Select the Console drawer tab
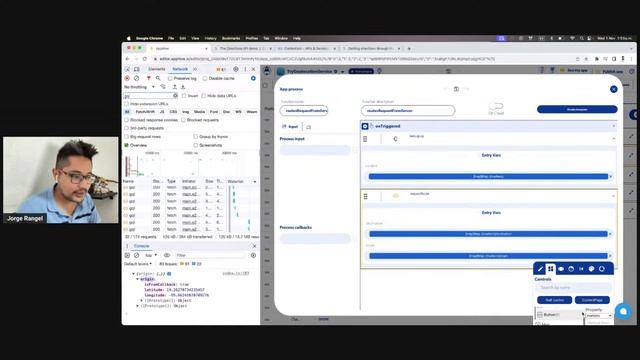 [142, 246]
